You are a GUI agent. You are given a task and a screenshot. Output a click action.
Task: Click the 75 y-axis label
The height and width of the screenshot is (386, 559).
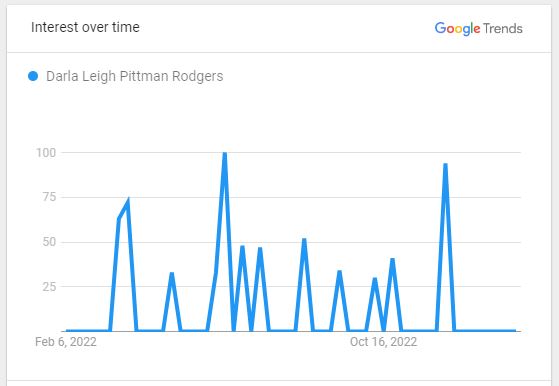(x=49, y=197)
